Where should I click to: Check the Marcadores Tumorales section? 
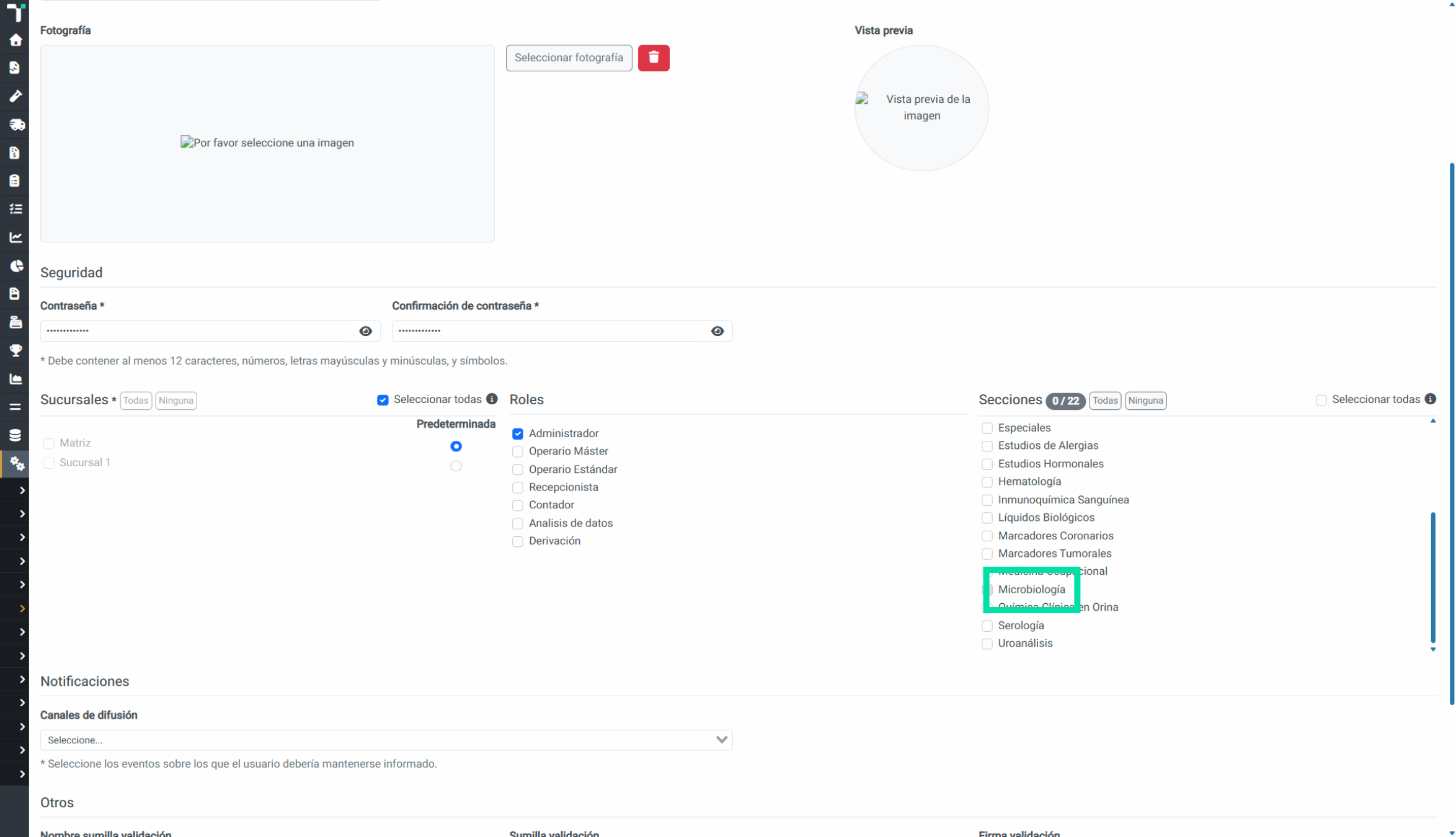pos(987,554)
